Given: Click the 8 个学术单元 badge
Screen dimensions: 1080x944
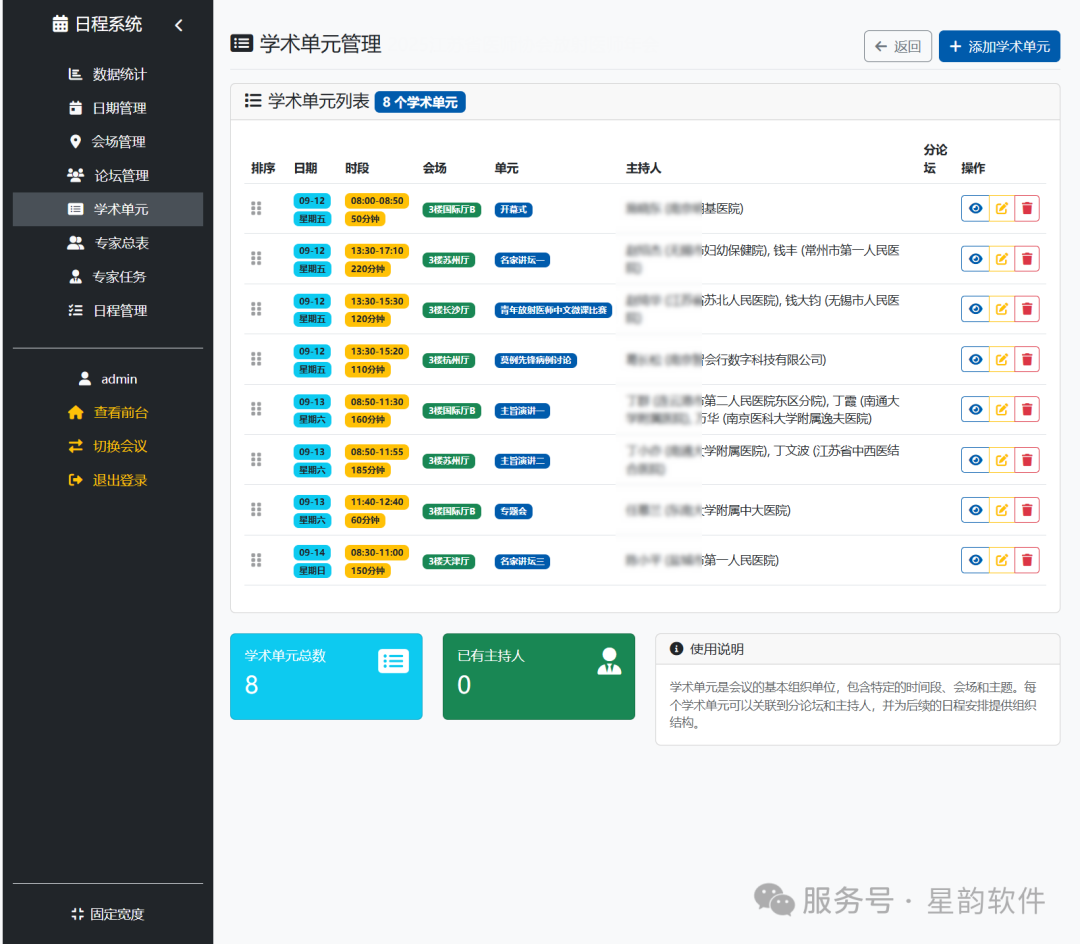Looking at the screenshot, I should point(420,102).
